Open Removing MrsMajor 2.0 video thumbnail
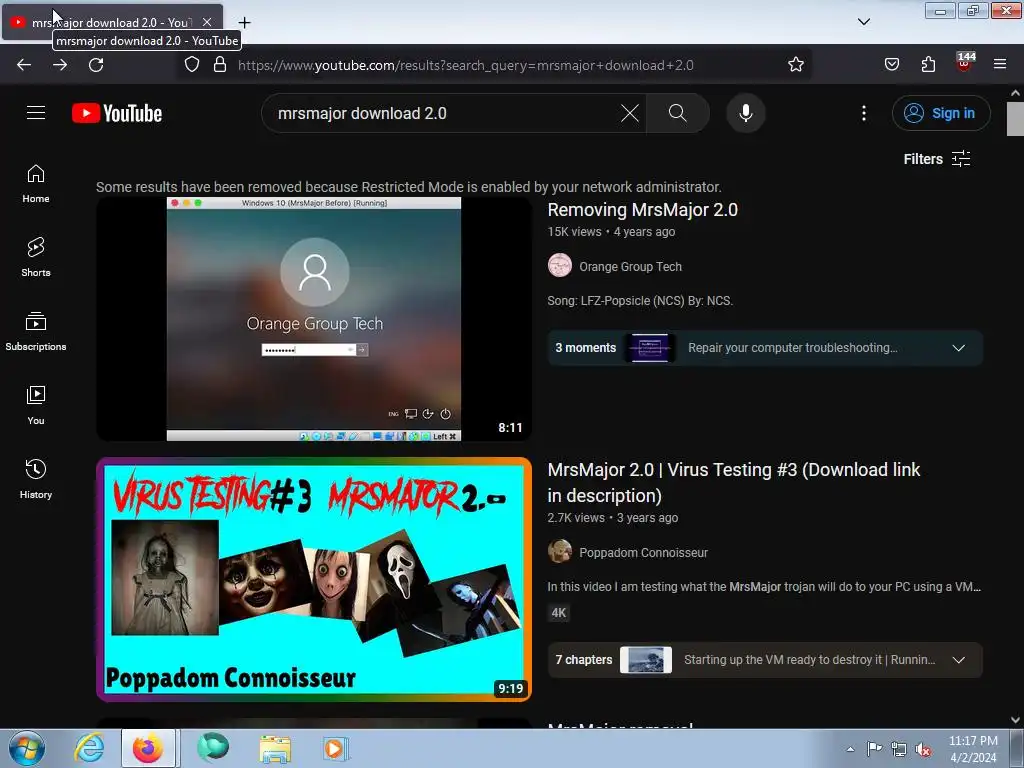 click(x=313, y=319)
